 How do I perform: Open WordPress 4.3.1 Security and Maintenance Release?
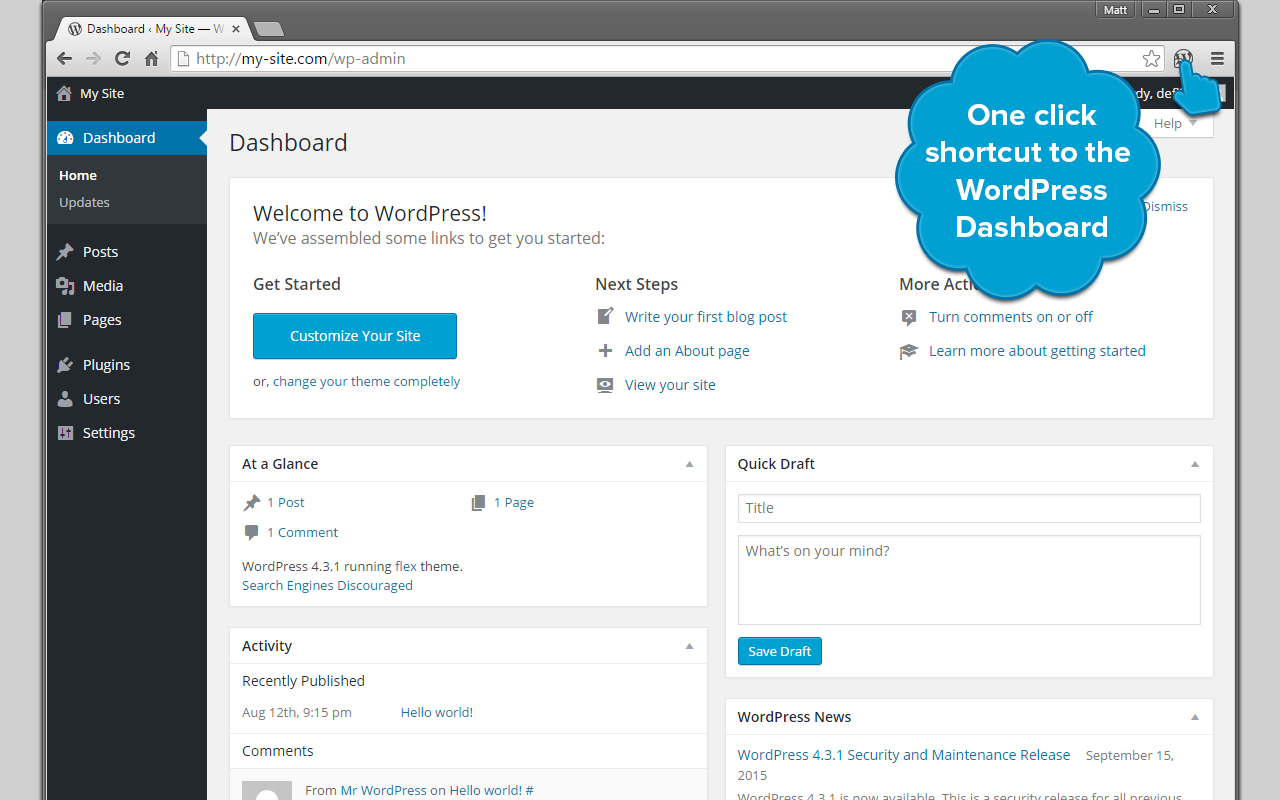904,755
